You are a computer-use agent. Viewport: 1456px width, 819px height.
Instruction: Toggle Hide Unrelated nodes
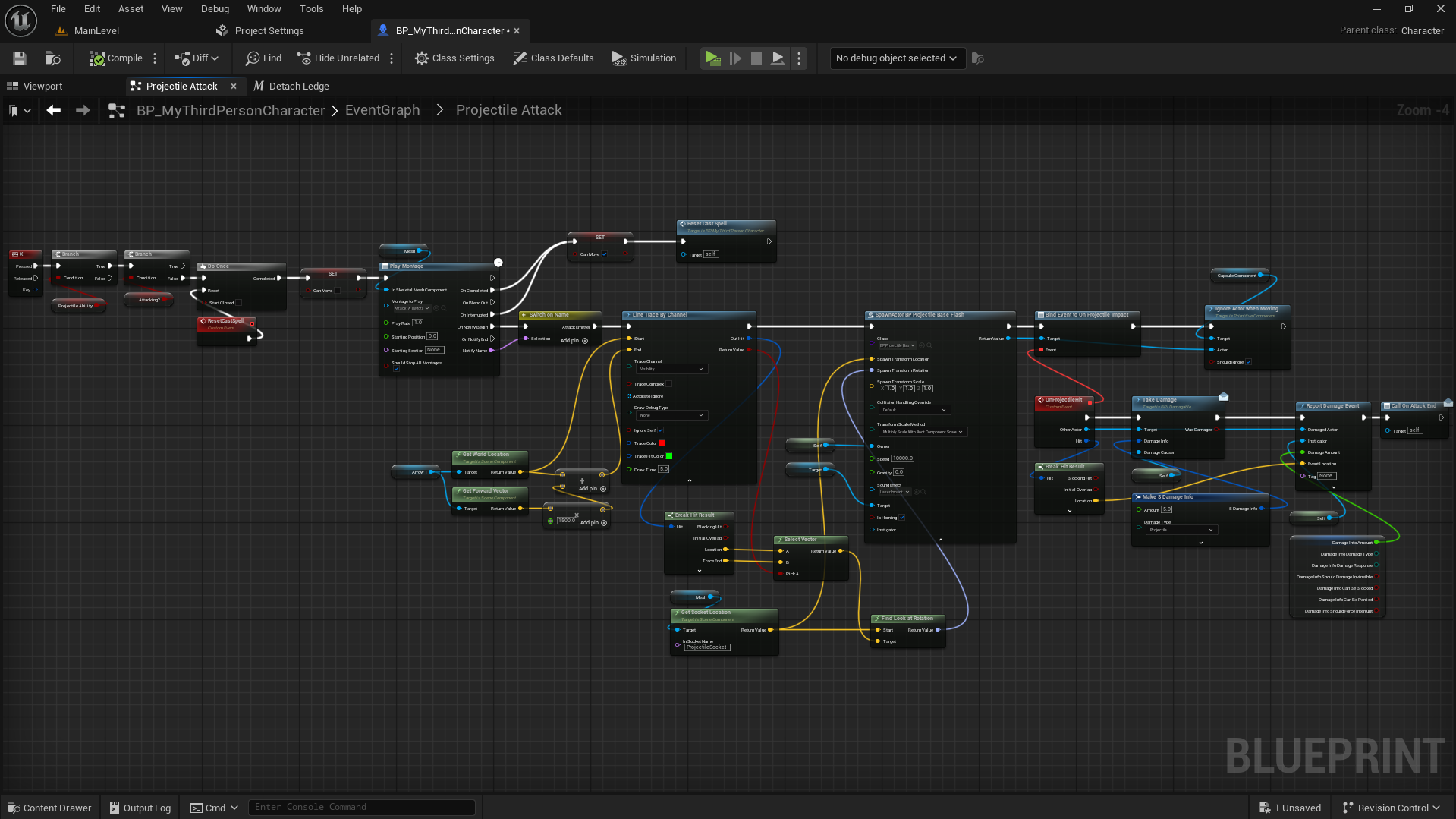point(338,58)
